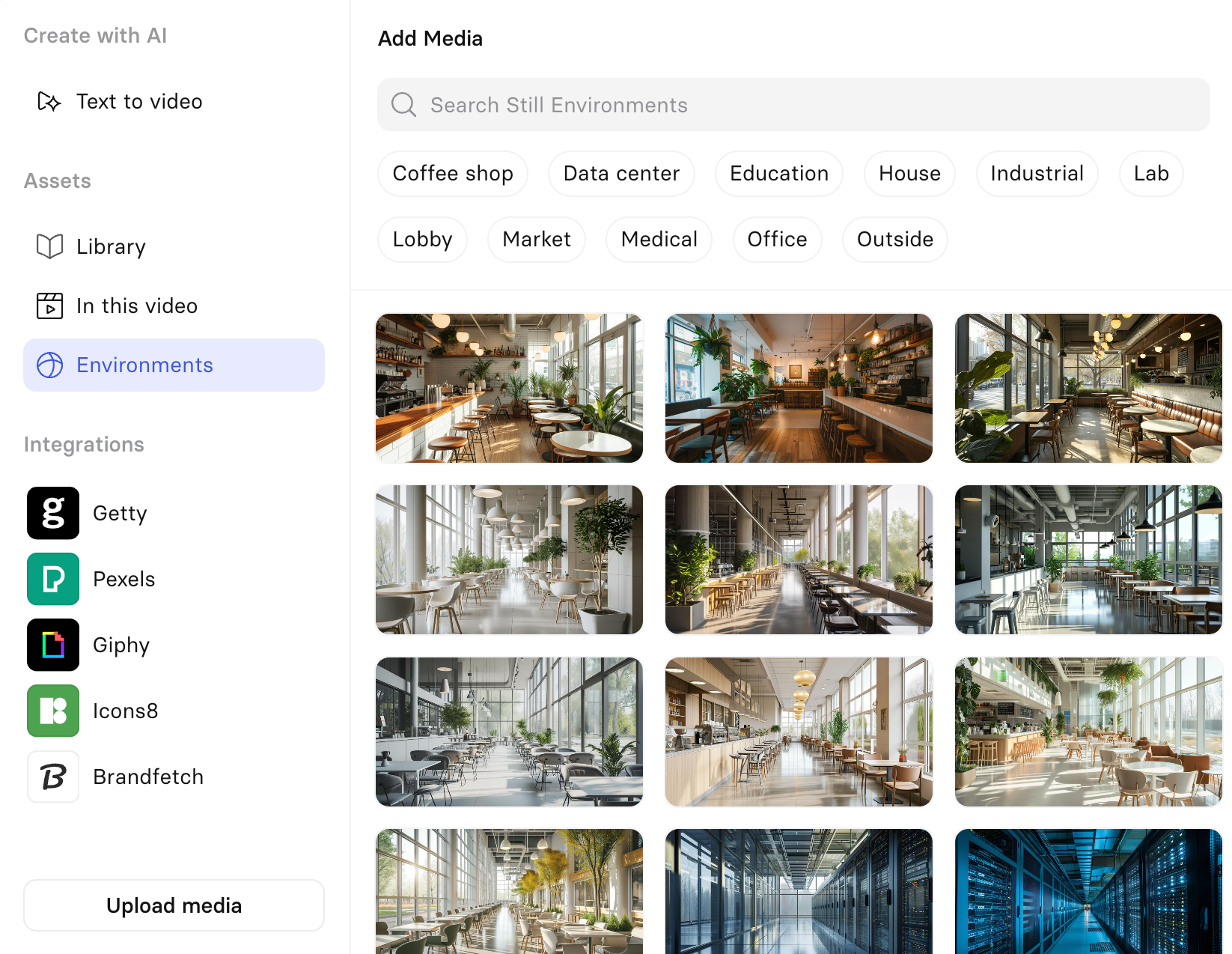Filter by Data center tag

point(621,174)
